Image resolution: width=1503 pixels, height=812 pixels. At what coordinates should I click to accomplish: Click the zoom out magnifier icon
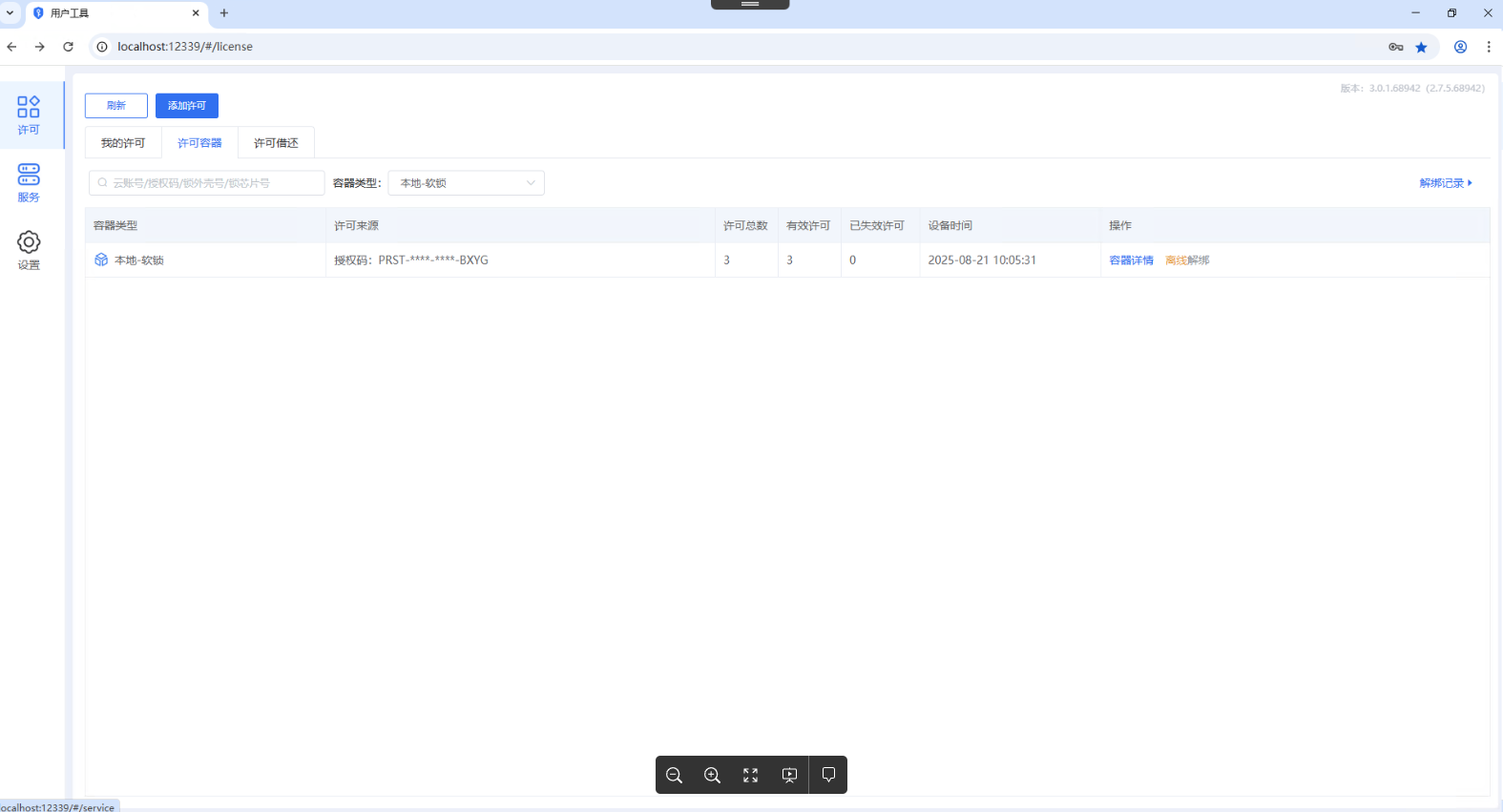click(x=674, y=775)
